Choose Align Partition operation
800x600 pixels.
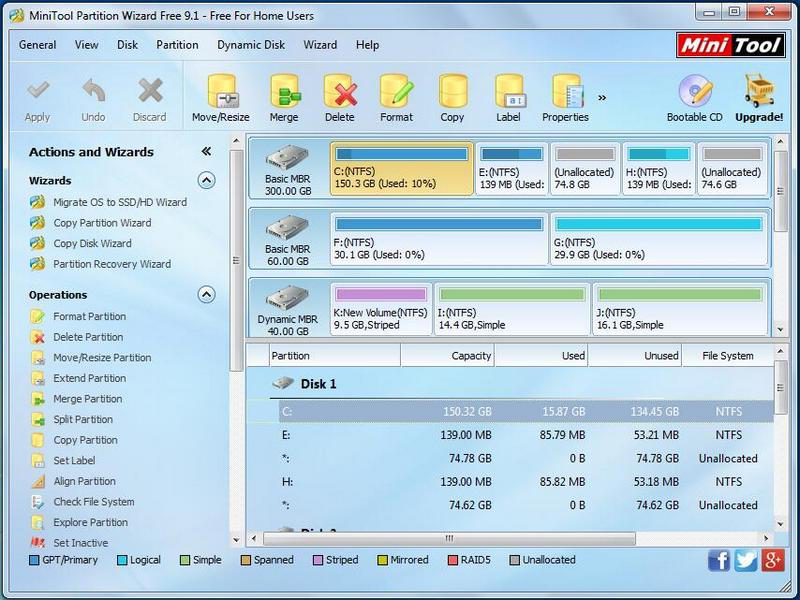click(73, 481)
